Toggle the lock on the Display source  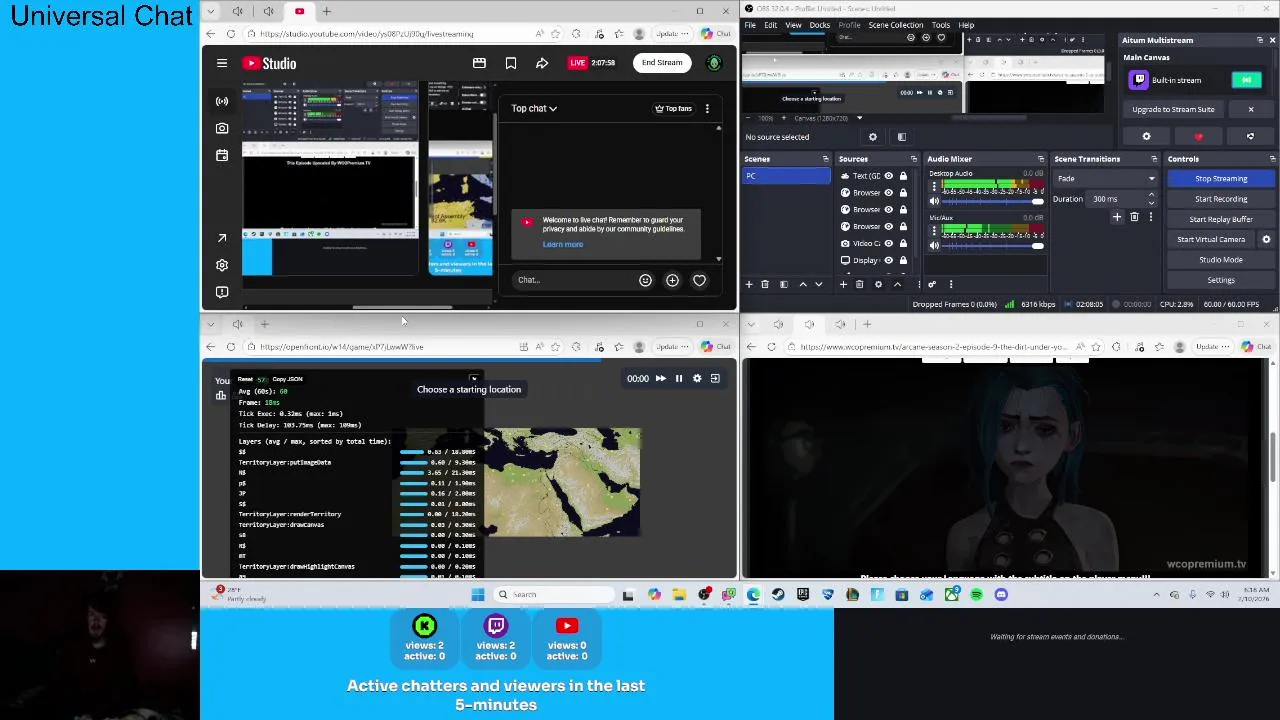point(903,260)
